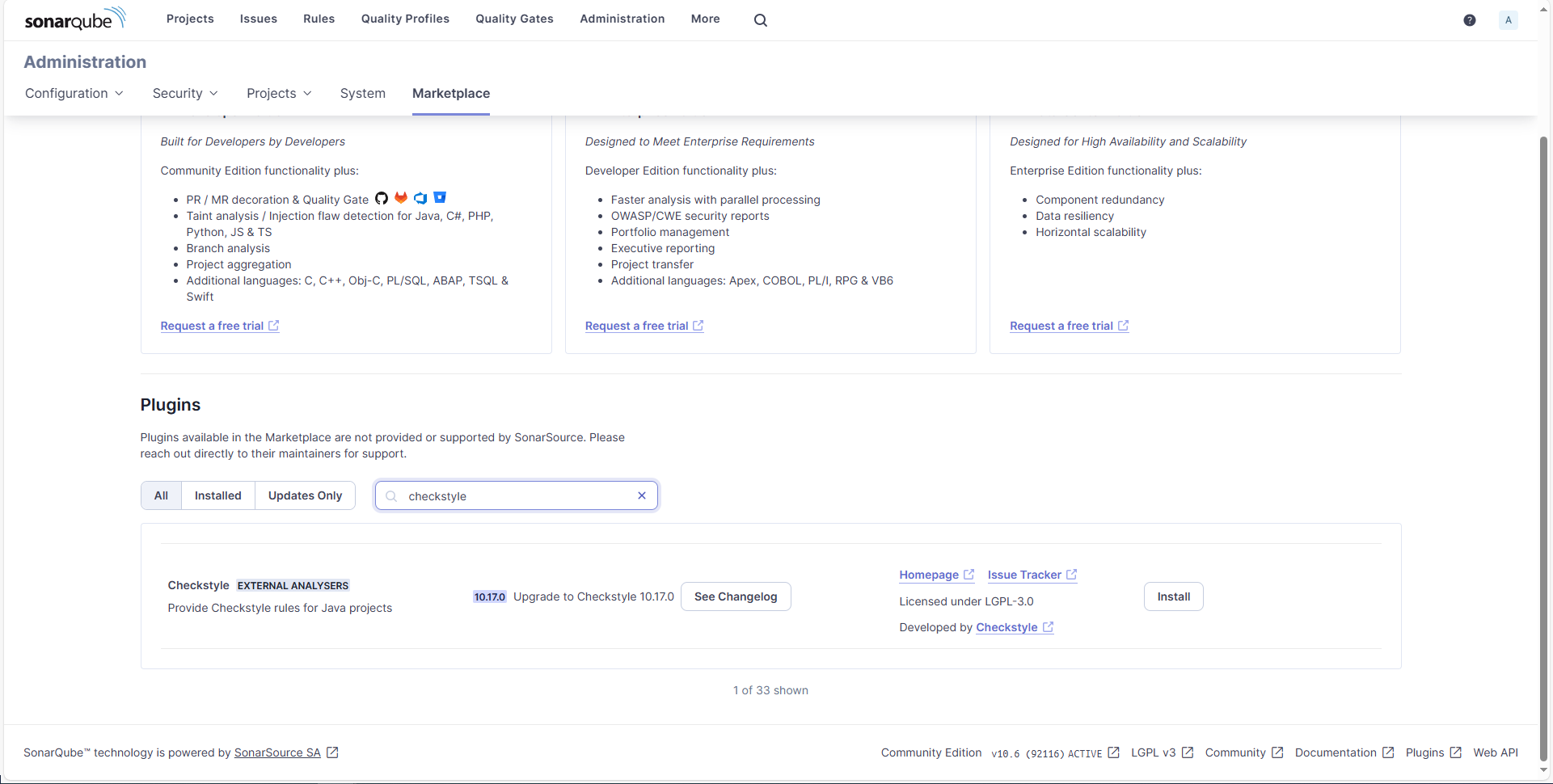Click external icon in Data Center free trial link
Image resolution: width=1553 pixels, height=784 pixels.
pos(1123,325)
